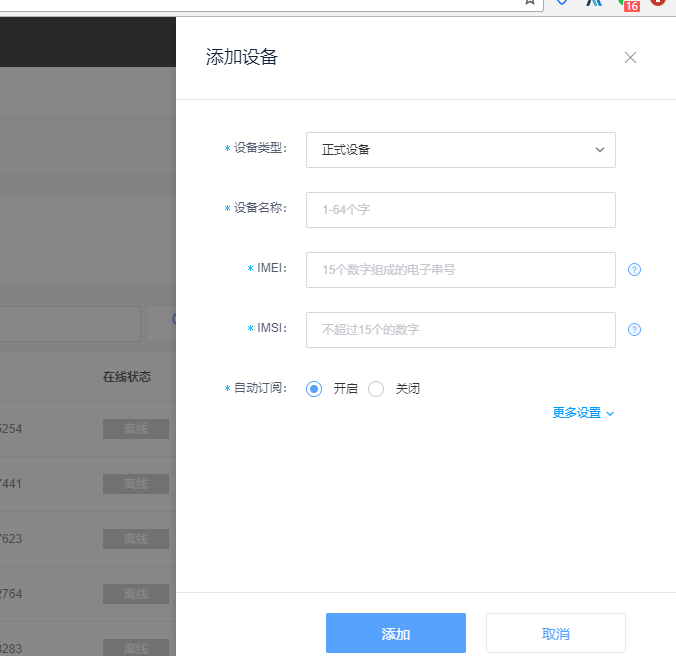Click the 离线 status tag in row 441
The image size is (676, 656).
point(136,484)
